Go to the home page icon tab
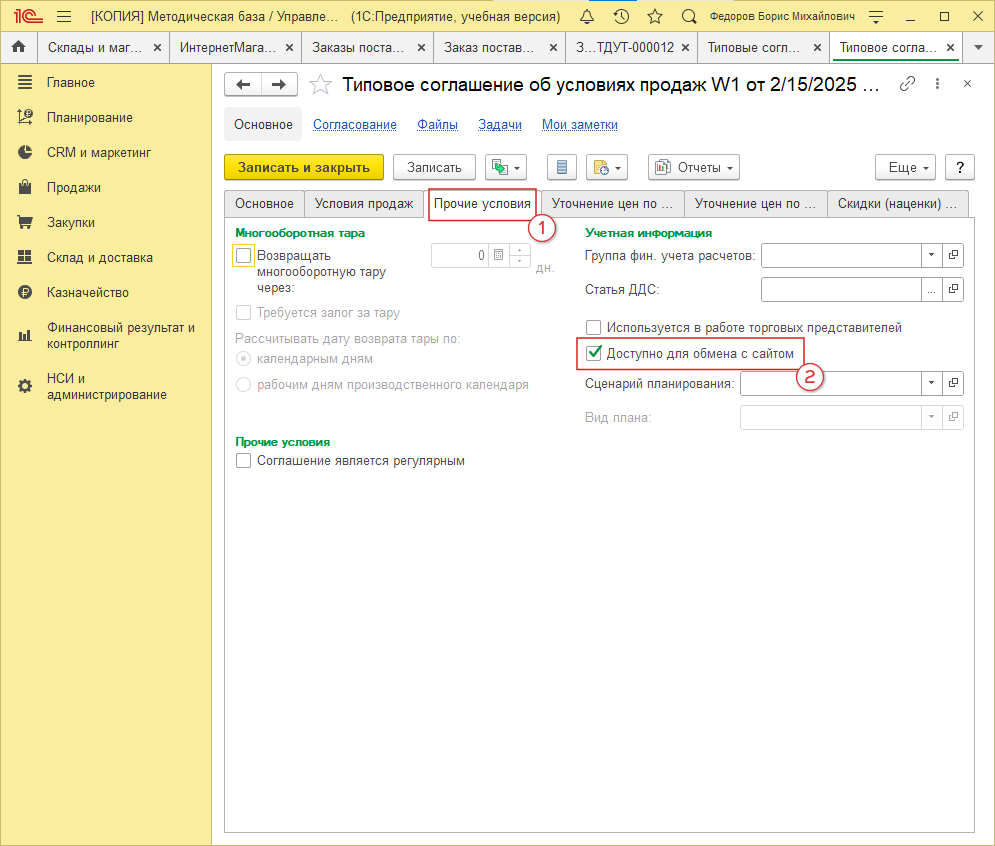Image resolution: width=995 pixels, height=846 pixels. click(18, 47)
